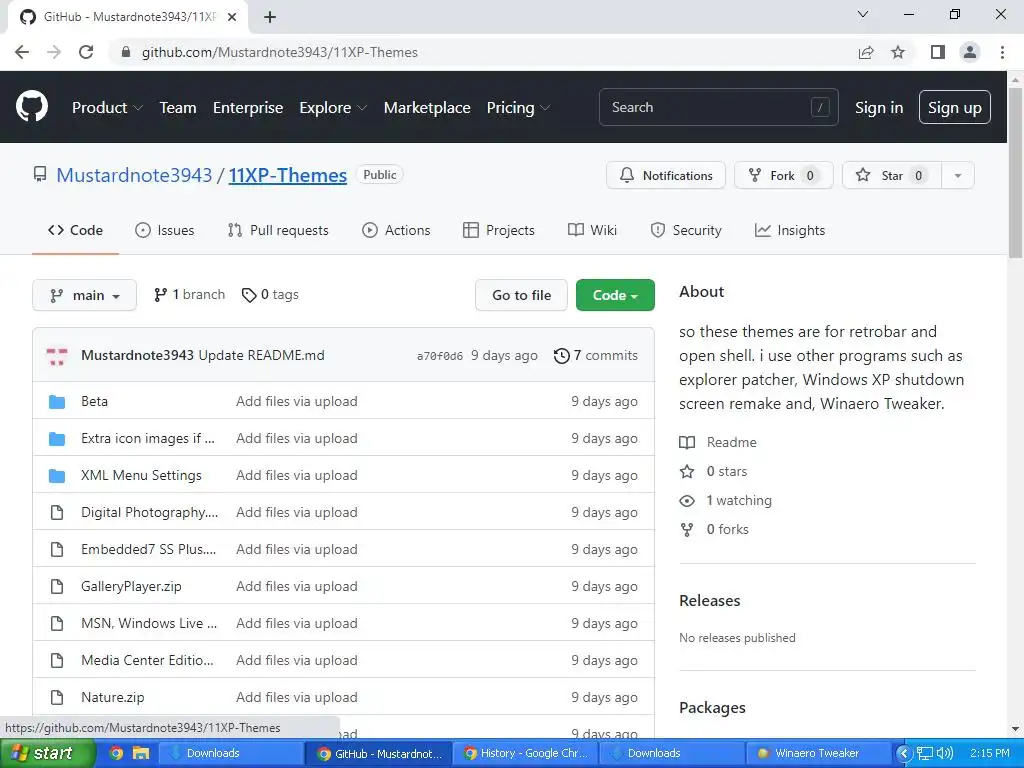Click the Windows start button
The height and width of the screenshot is (768, 1024).
[47, 754]
